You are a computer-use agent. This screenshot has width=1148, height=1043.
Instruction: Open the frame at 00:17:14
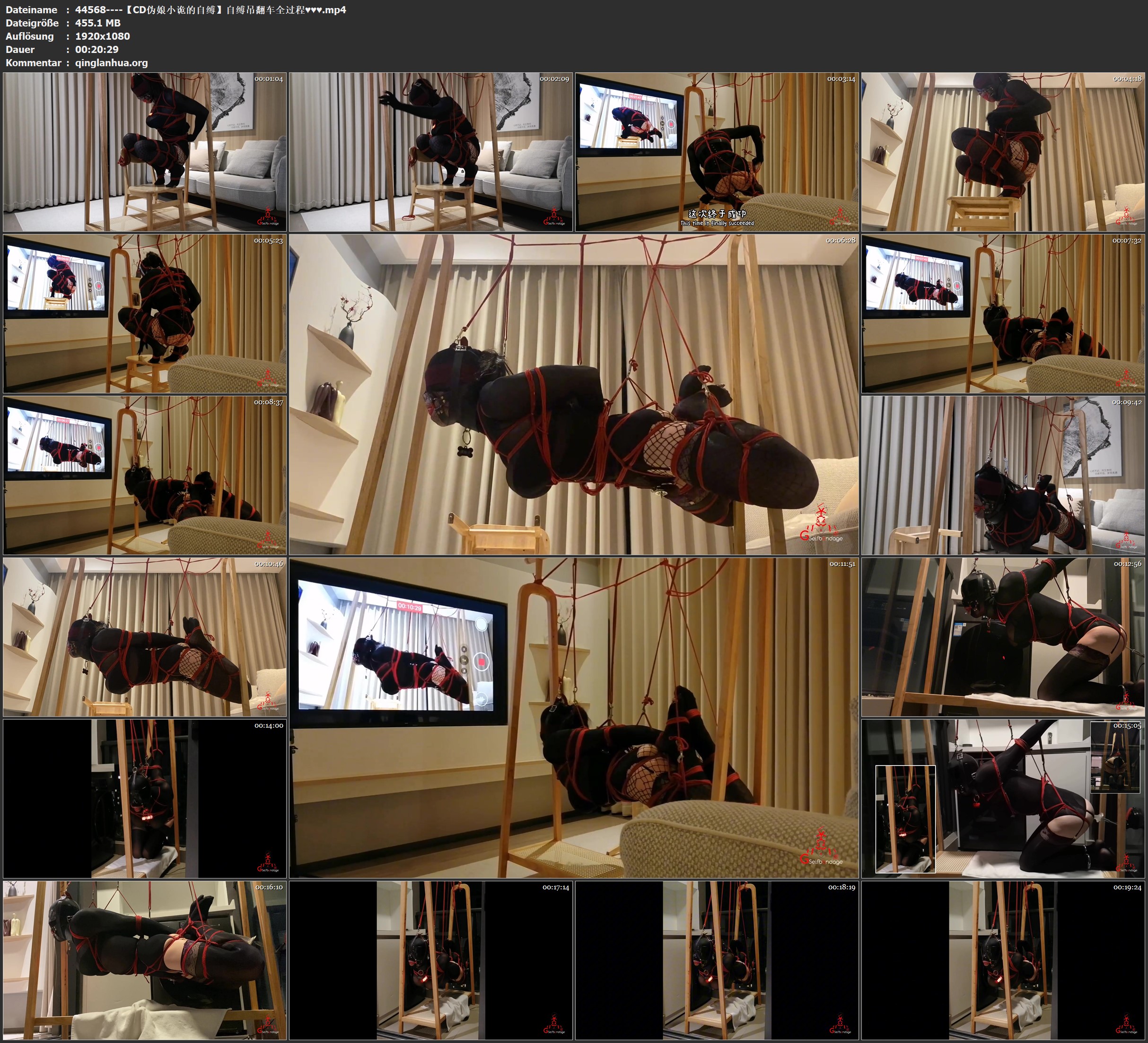click(431, 960)
